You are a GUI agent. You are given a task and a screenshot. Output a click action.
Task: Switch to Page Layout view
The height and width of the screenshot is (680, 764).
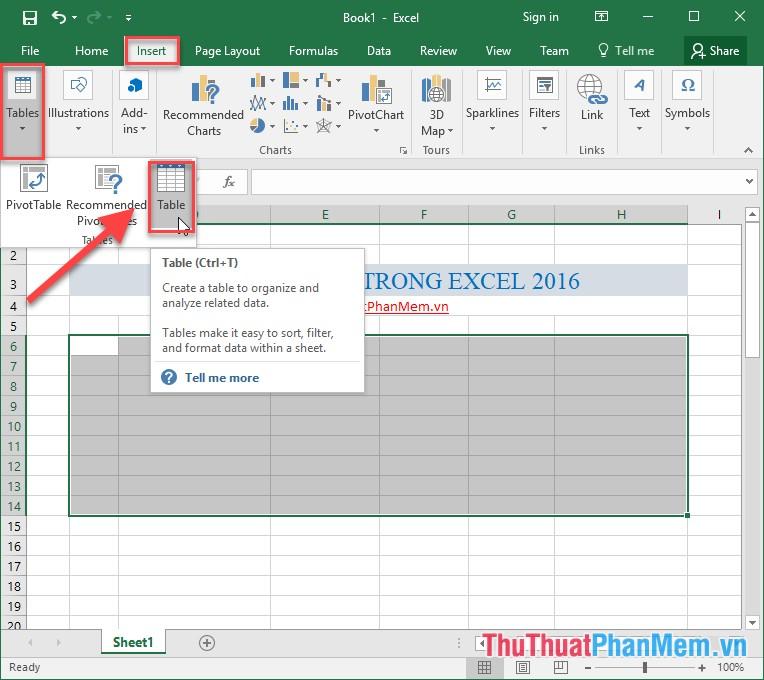pyautogui.click(x=523, y=667)
